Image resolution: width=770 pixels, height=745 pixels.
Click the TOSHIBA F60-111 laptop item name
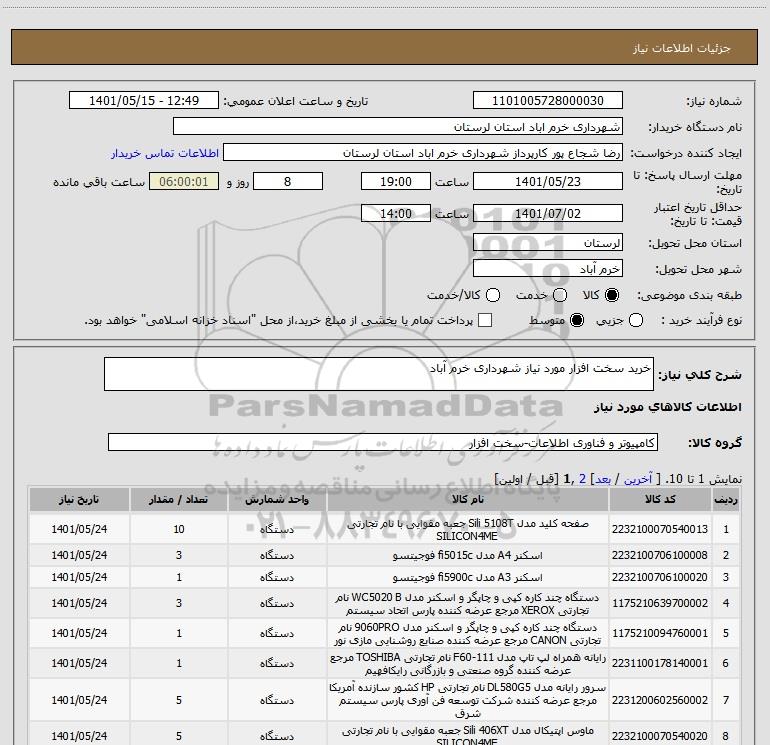pos(468,663)
